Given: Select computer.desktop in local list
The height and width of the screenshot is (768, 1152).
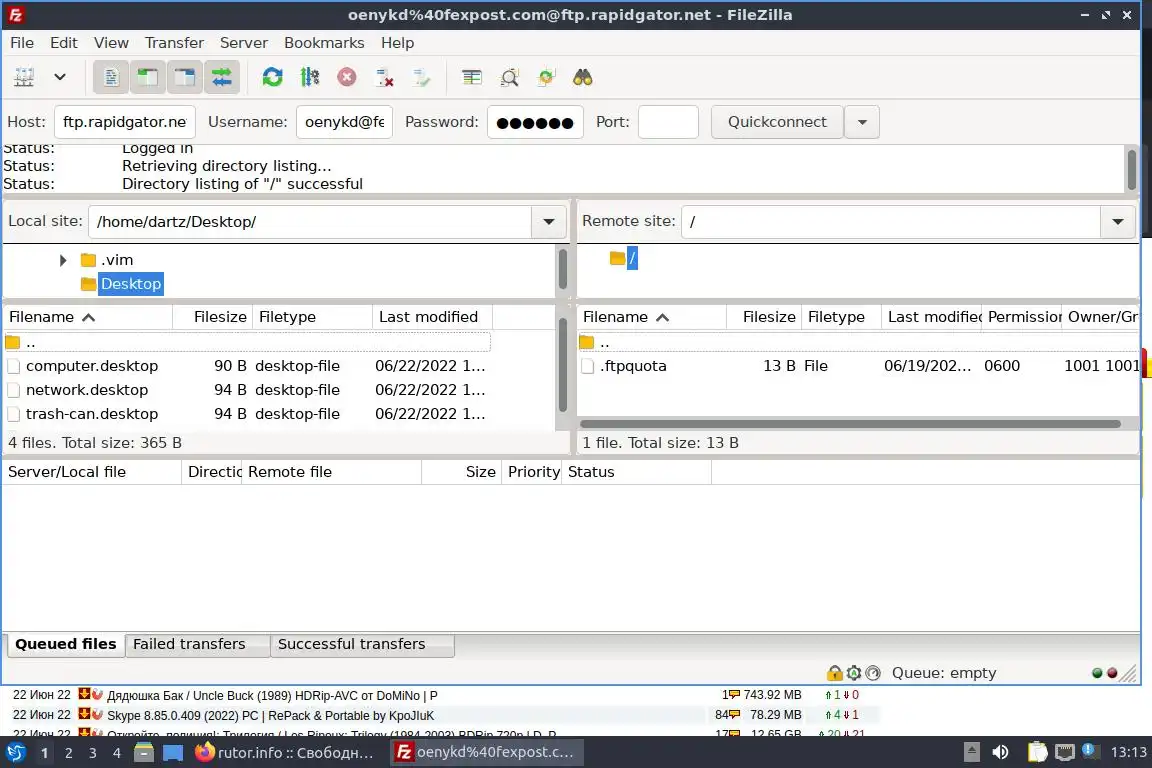Looking at the screenshot, I should pos(247,366).
